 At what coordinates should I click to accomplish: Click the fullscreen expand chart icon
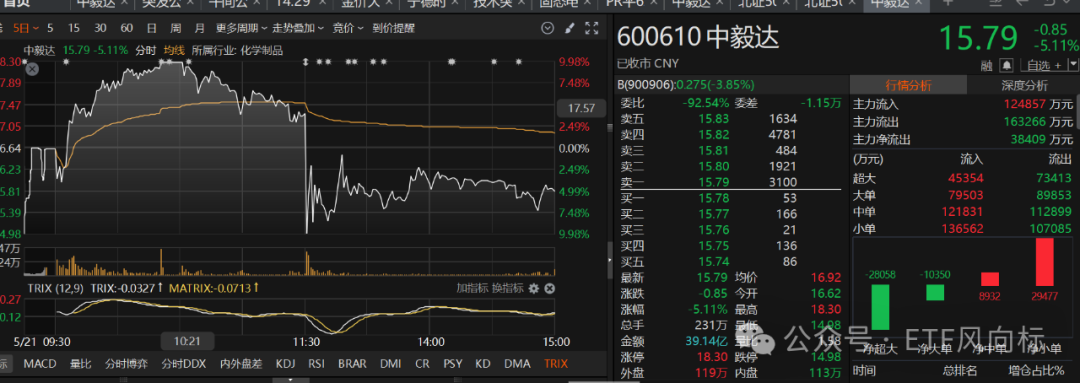591,28
